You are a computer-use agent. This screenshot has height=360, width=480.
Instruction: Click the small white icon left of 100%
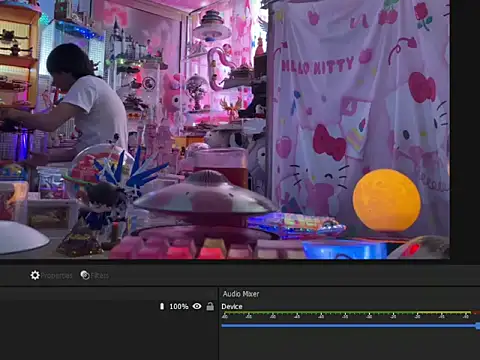click(162, 306)
